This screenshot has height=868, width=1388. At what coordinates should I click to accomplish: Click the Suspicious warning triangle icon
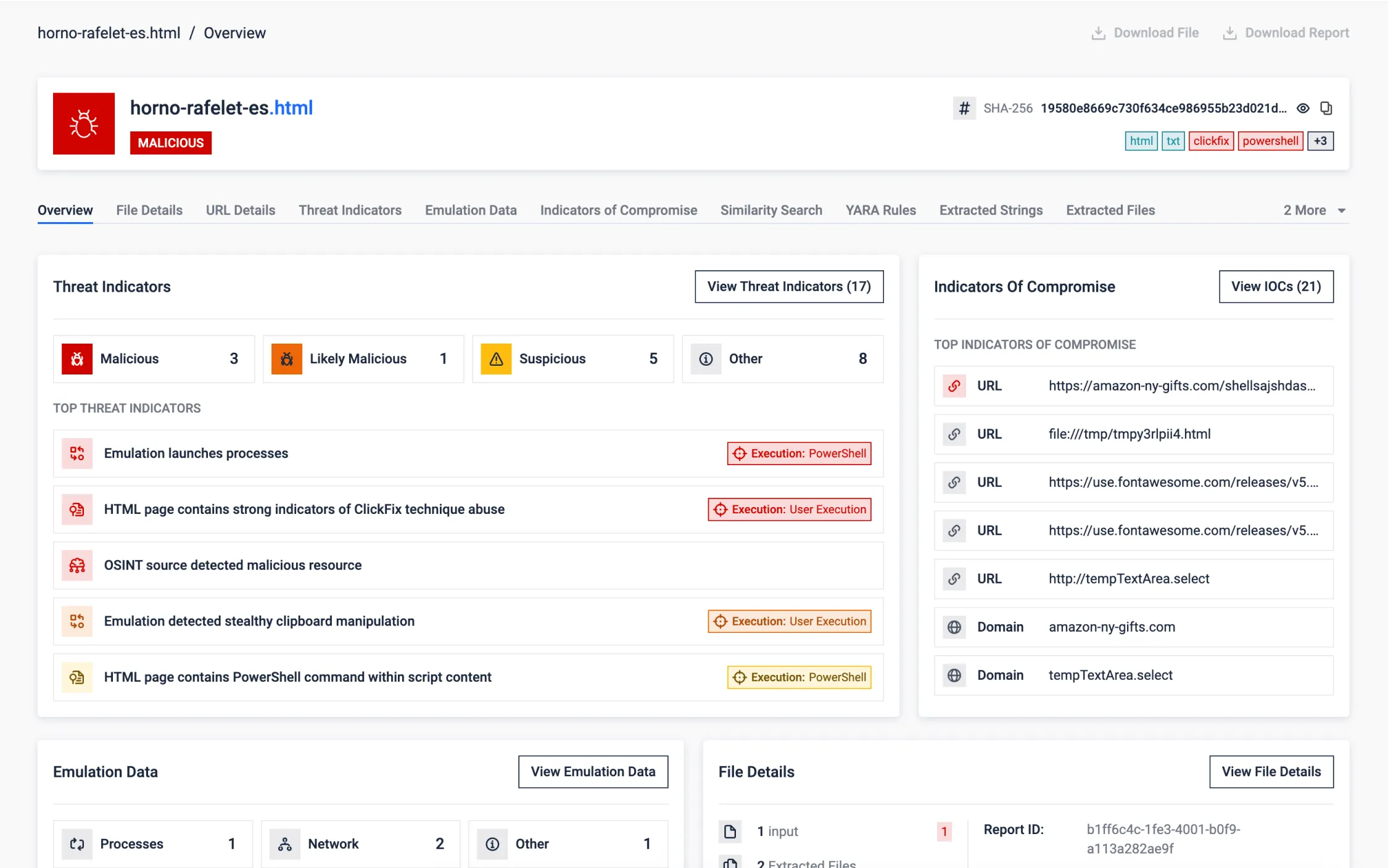pyautogui.click(x=496, y=359)
